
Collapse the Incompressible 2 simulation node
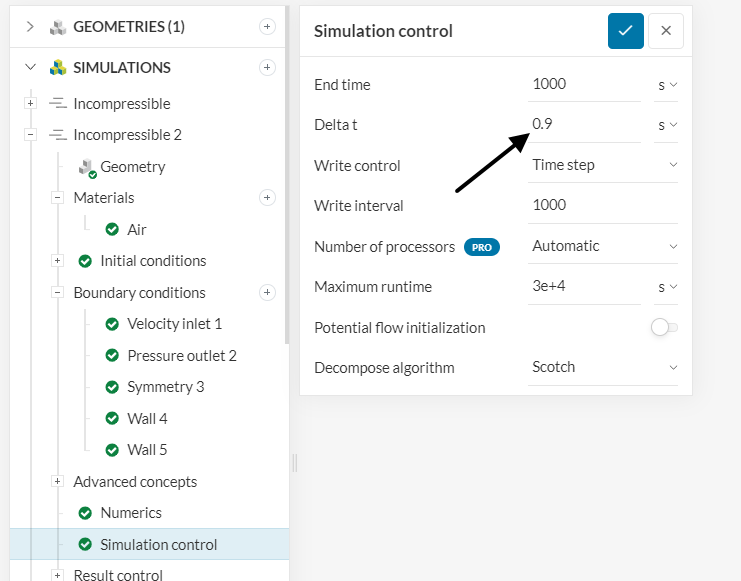pyautogui.click(x=31, y=135)
